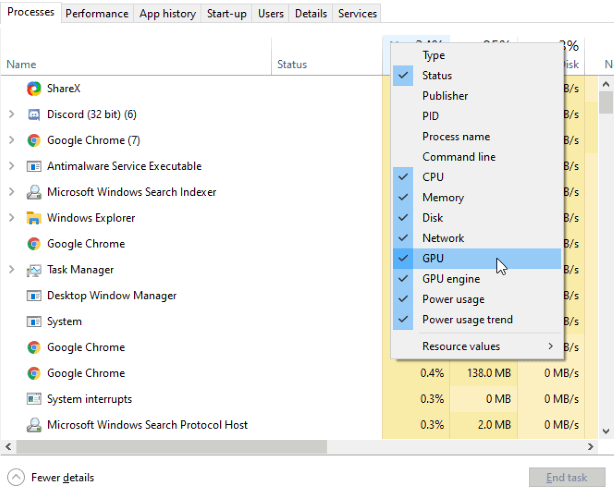Expand Microsoft Windows Search Indexer
614x500 pixels.
click(12, 192)
